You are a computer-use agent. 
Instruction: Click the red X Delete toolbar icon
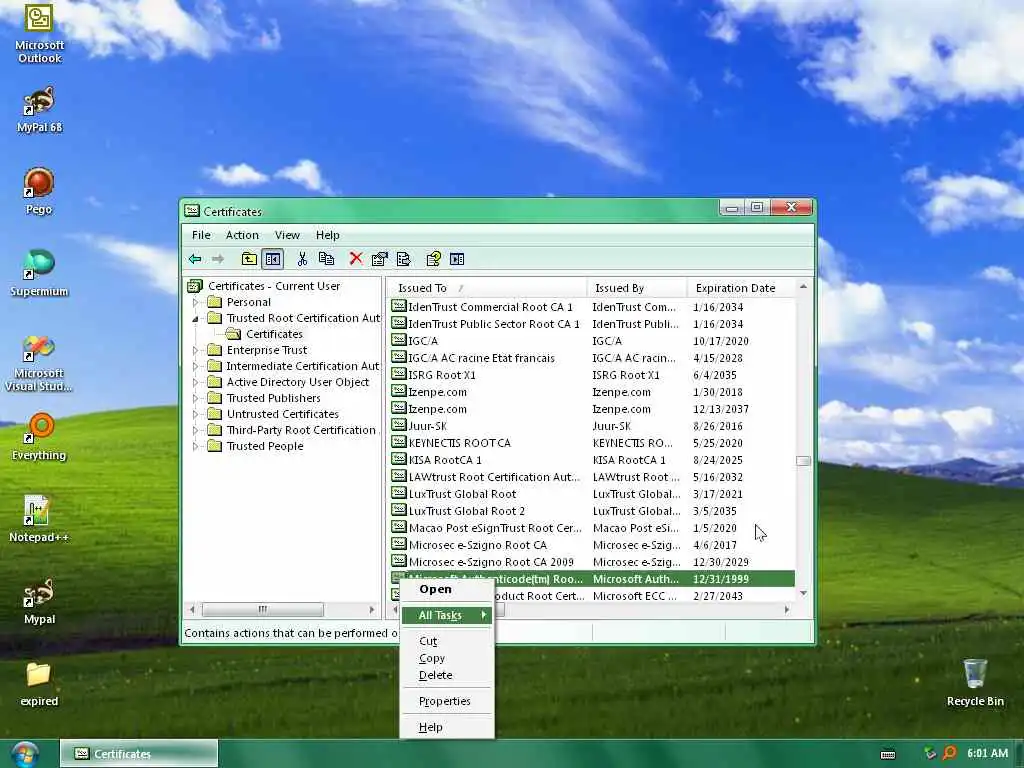(x=356, y=259)
